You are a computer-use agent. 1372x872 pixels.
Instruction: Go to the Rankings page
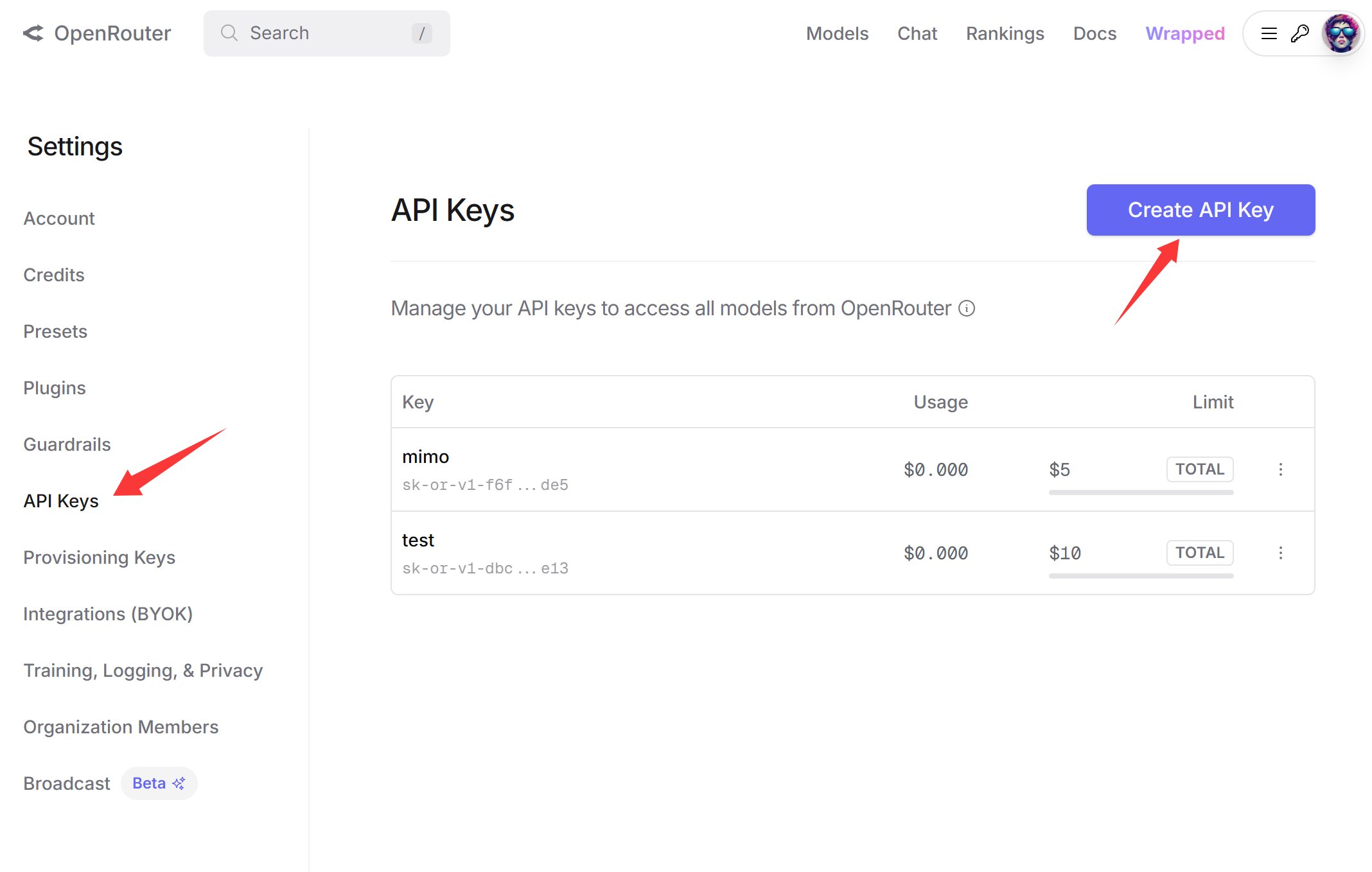[x=1005, y=33]
